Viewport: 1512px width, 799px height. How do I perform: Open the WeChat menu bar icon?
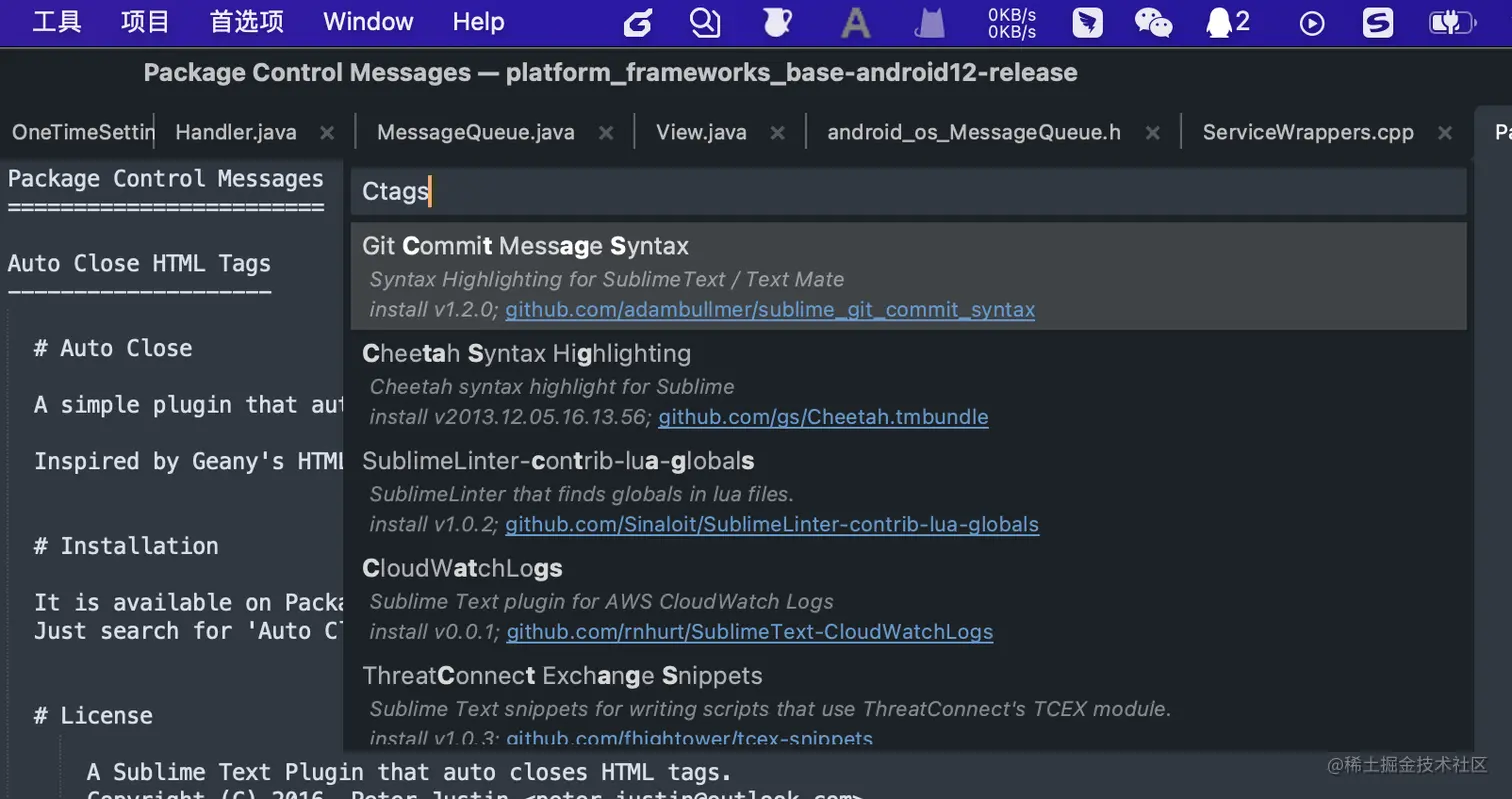(x=1153, y=23)
